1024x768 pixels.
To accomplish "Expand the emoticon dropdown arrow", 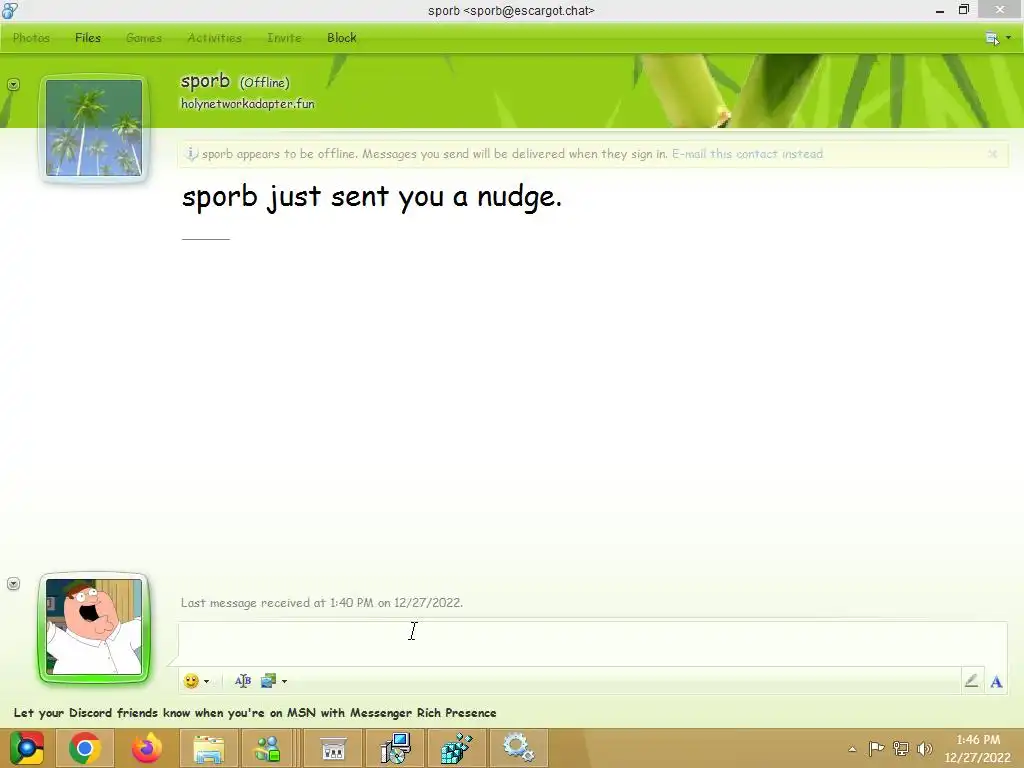I will [x=206, y=682].
